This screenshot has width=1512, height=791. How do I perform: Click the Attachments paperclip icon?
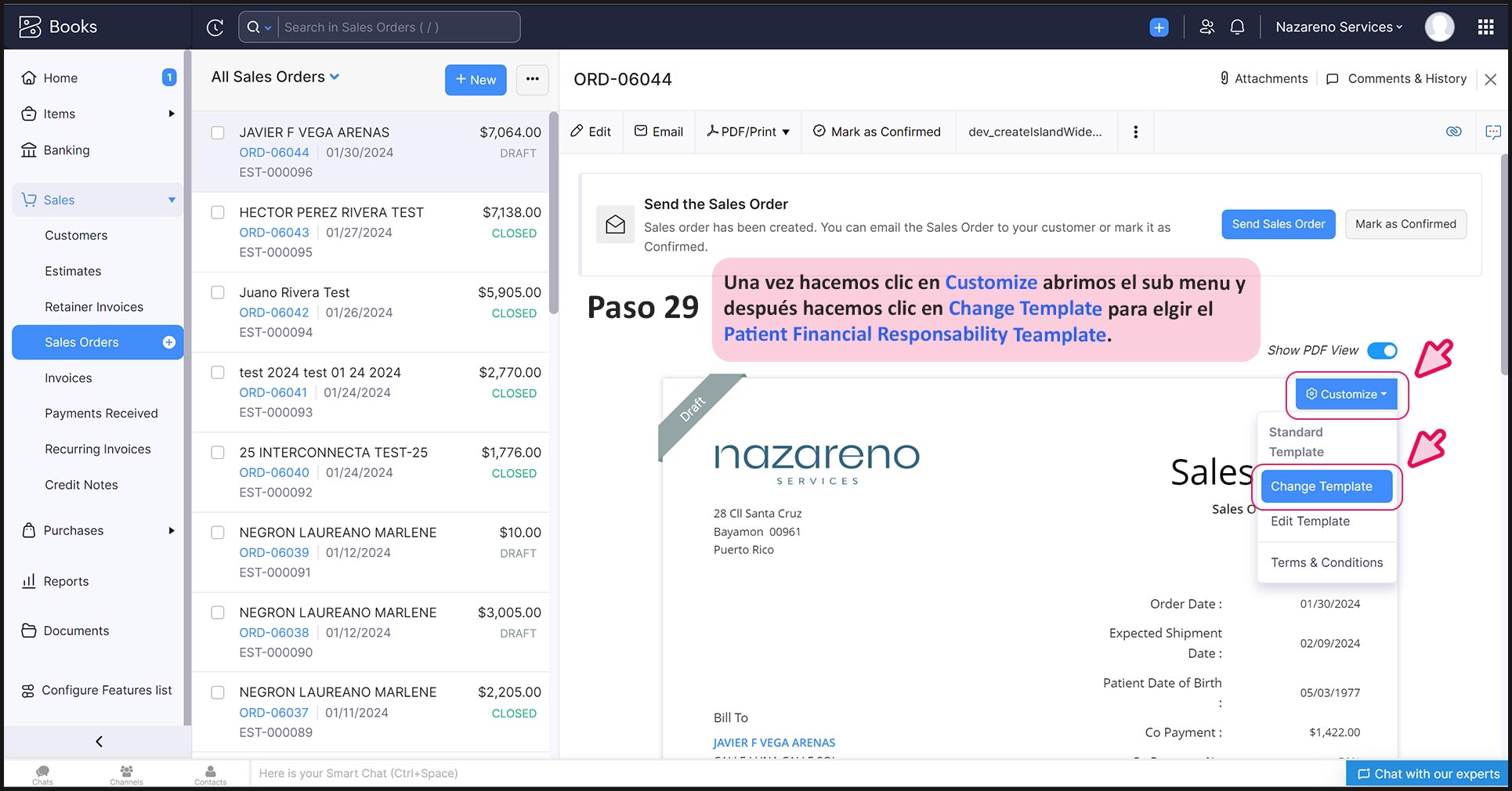1224,78
